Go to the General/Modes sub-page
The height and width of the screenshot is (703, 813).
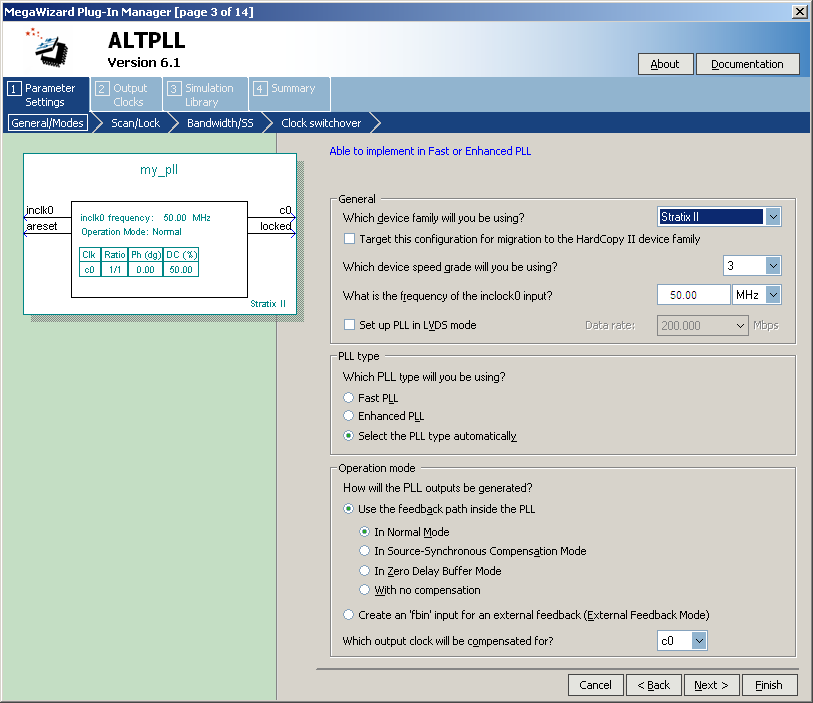click(47, 123)
